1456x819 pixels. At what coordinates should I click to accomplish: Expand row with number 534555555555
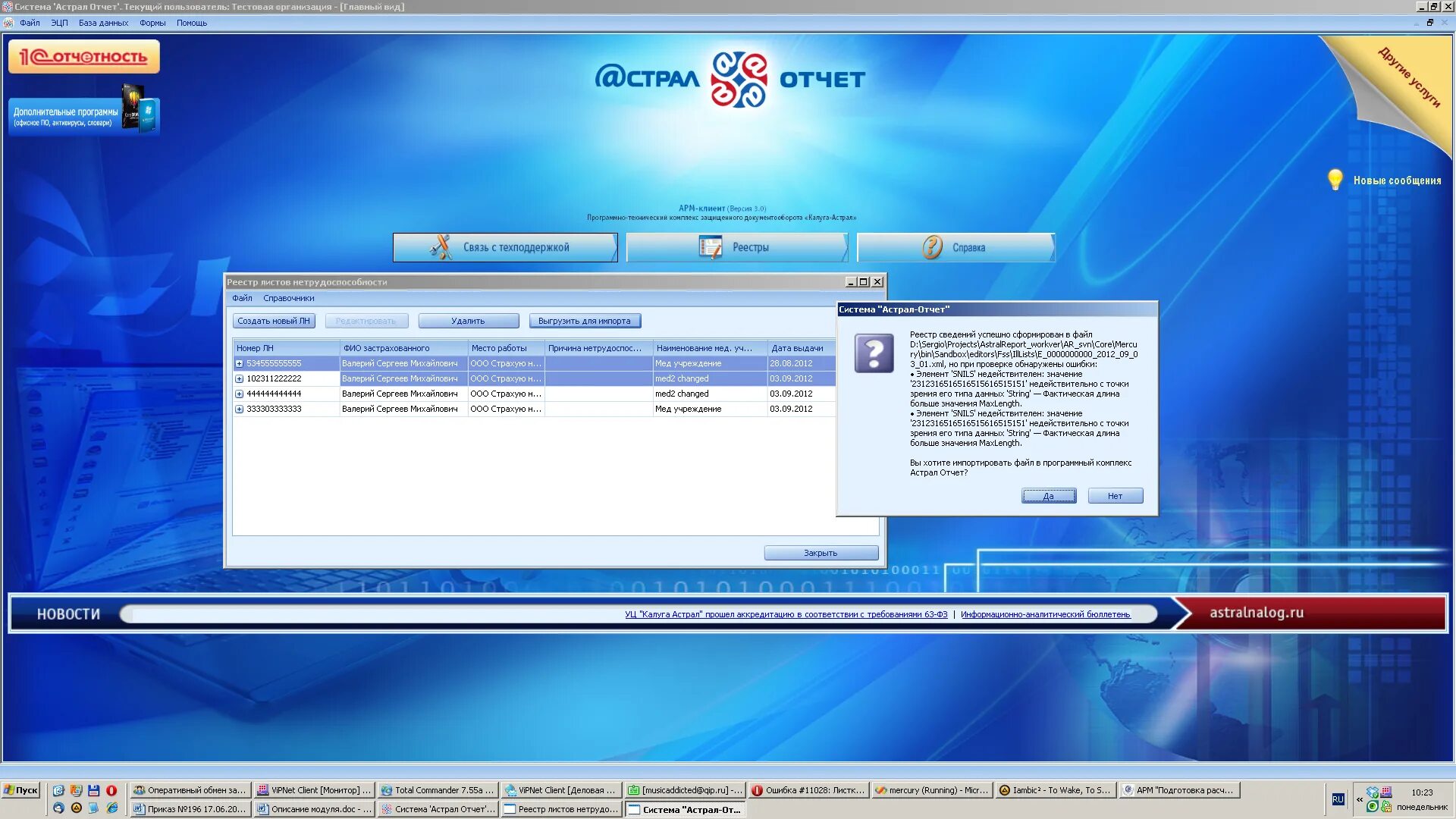click(x=240, y=364)
